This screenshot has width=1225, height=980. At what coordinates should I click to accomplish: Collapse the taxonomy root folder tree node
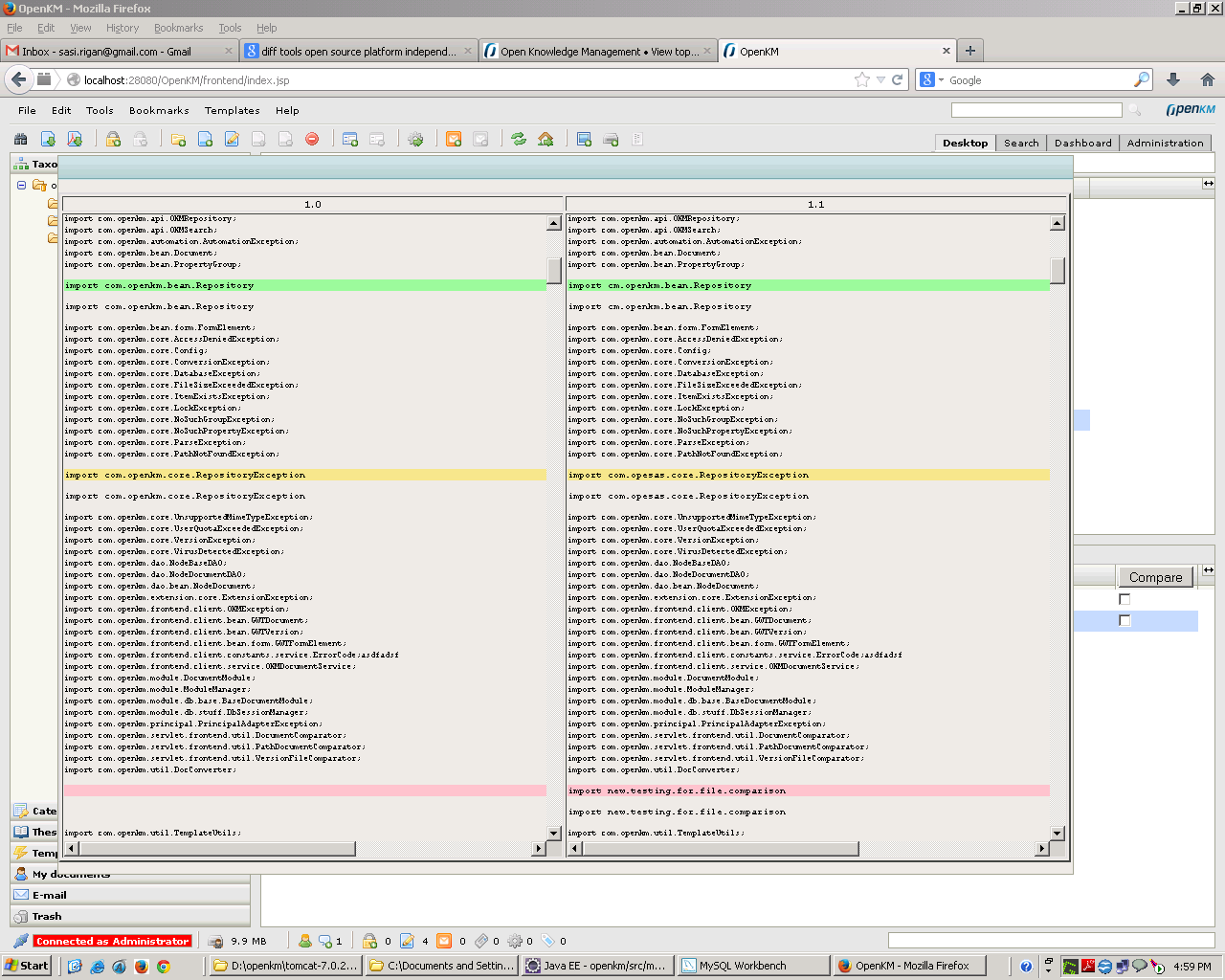point(21,186)
